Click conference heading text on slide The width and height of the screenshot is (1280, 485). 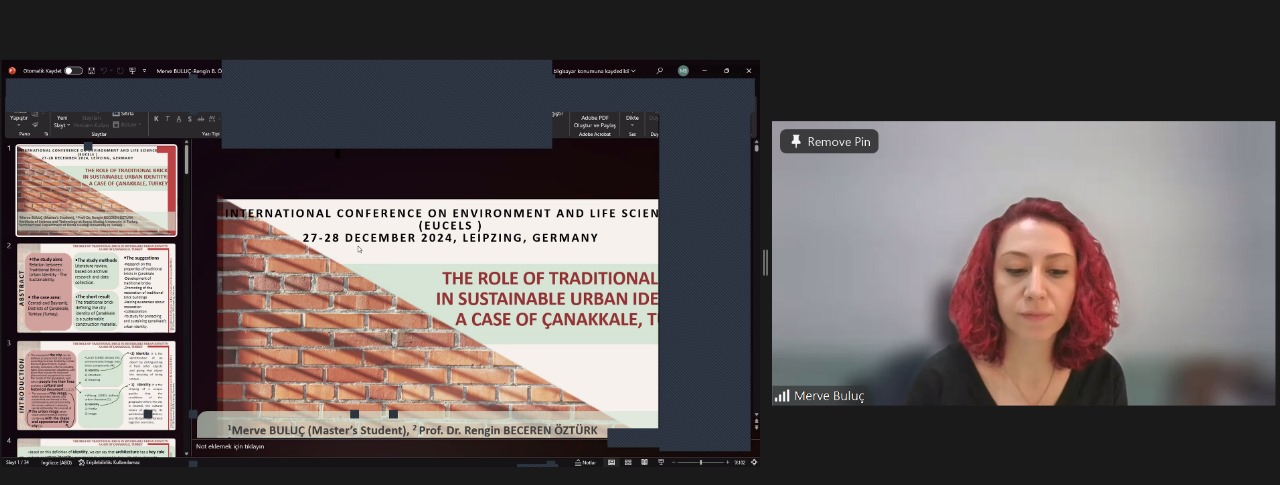(x=442, y=225)
